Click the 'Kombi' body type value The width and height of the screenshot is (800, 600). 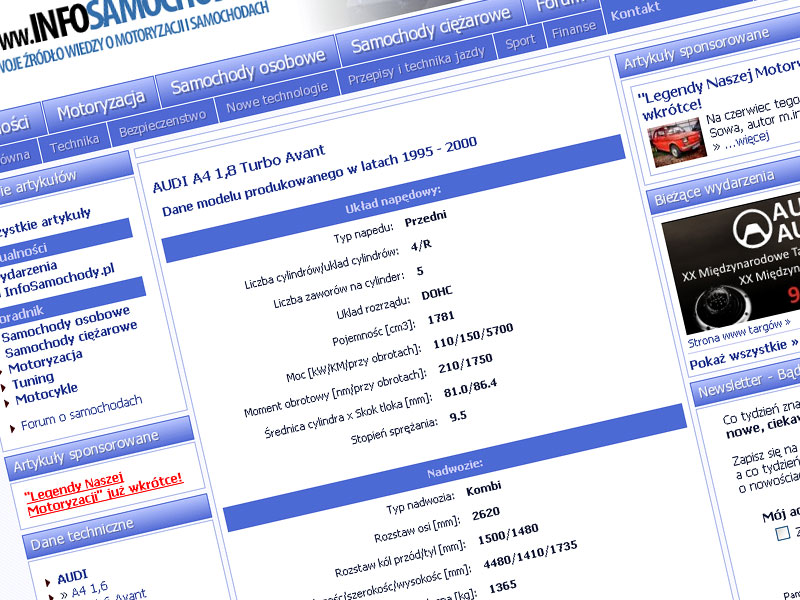tap(484, 488)
